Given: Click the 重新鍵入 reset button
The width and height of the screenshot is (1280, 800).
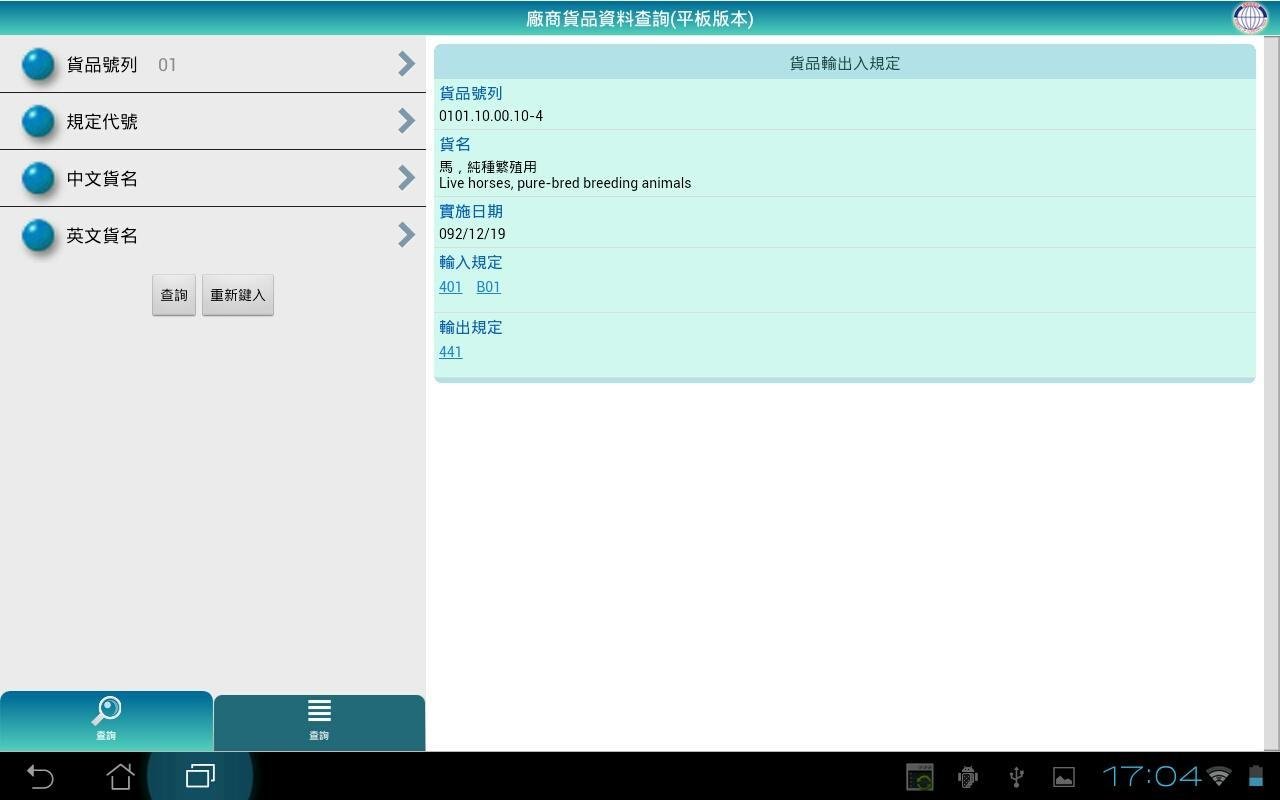Looking at the screenshot, I should click(238, 295).
